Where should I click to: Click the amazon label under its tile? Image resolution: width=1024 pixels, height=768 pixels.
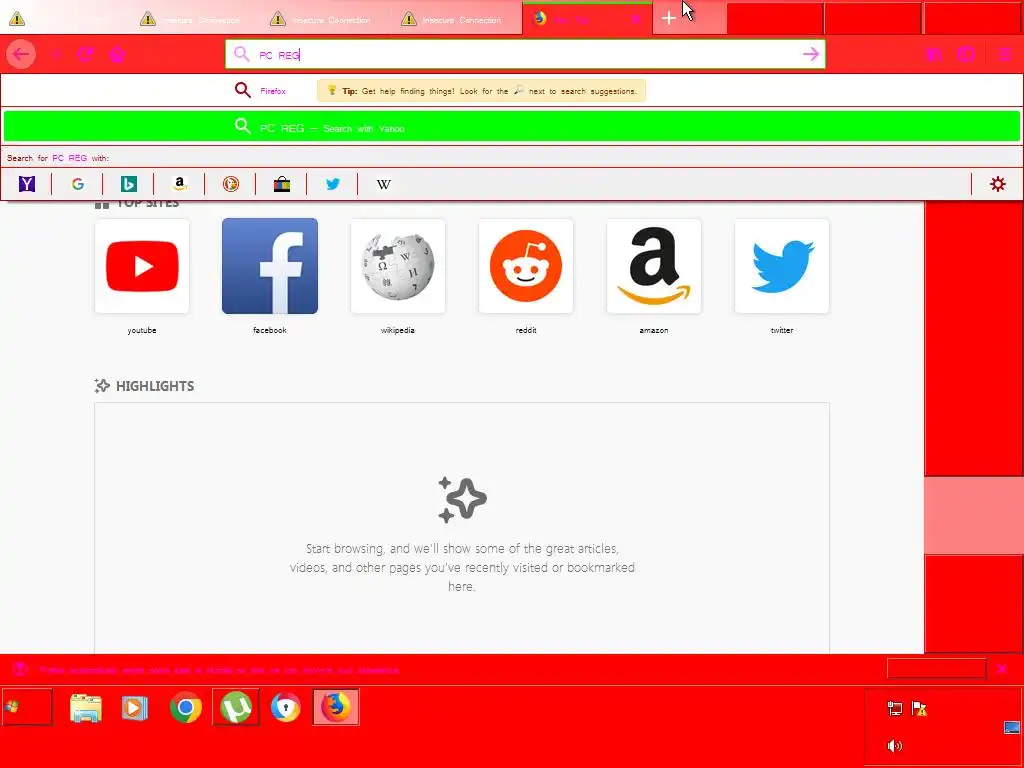(654, 330)
